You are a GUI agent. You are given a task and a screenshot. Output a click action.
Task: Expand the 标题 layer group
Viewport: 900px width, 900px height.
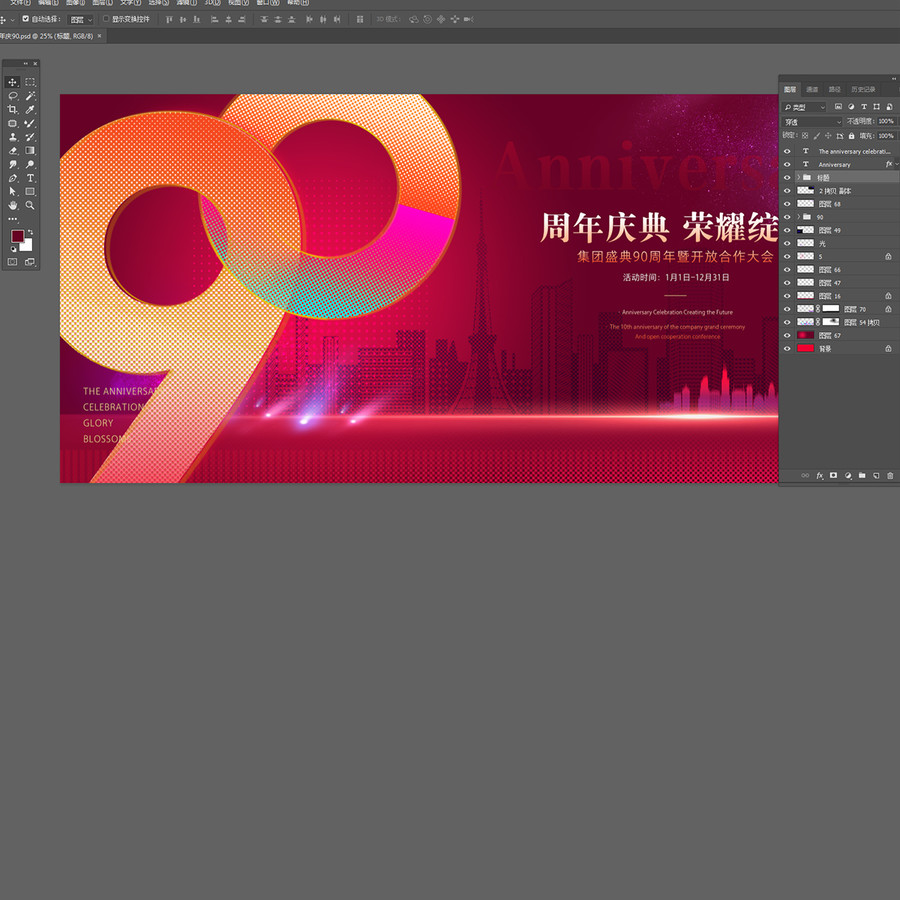pos(798,177)
